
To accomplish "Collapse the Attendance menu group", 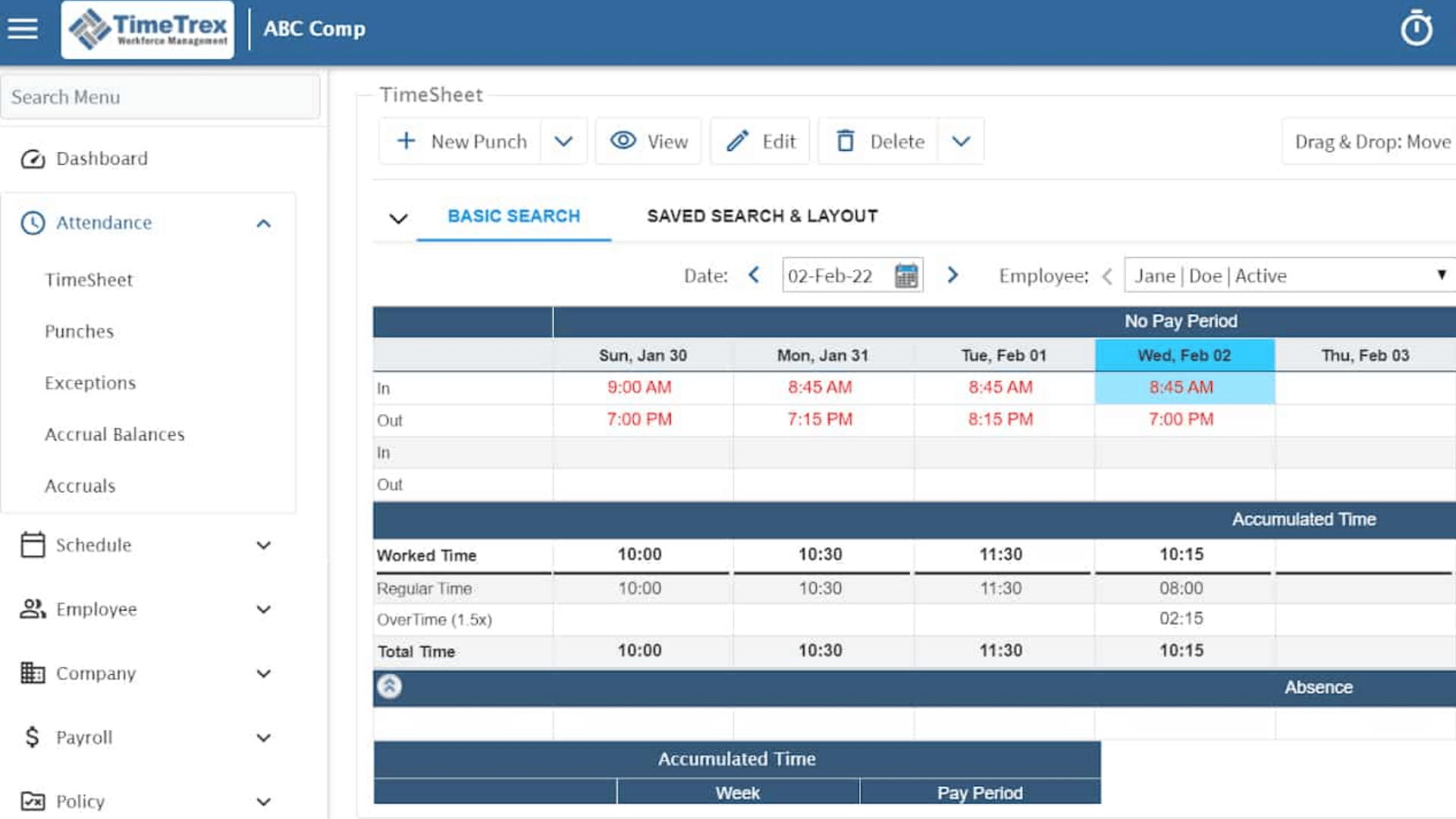I will point(264,223).
